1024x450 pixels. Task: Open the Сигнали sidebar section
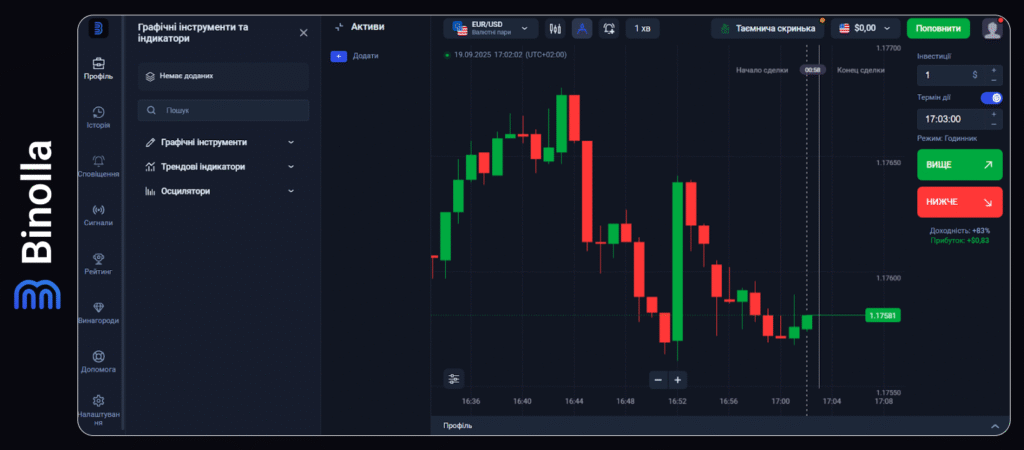point(99,216)
